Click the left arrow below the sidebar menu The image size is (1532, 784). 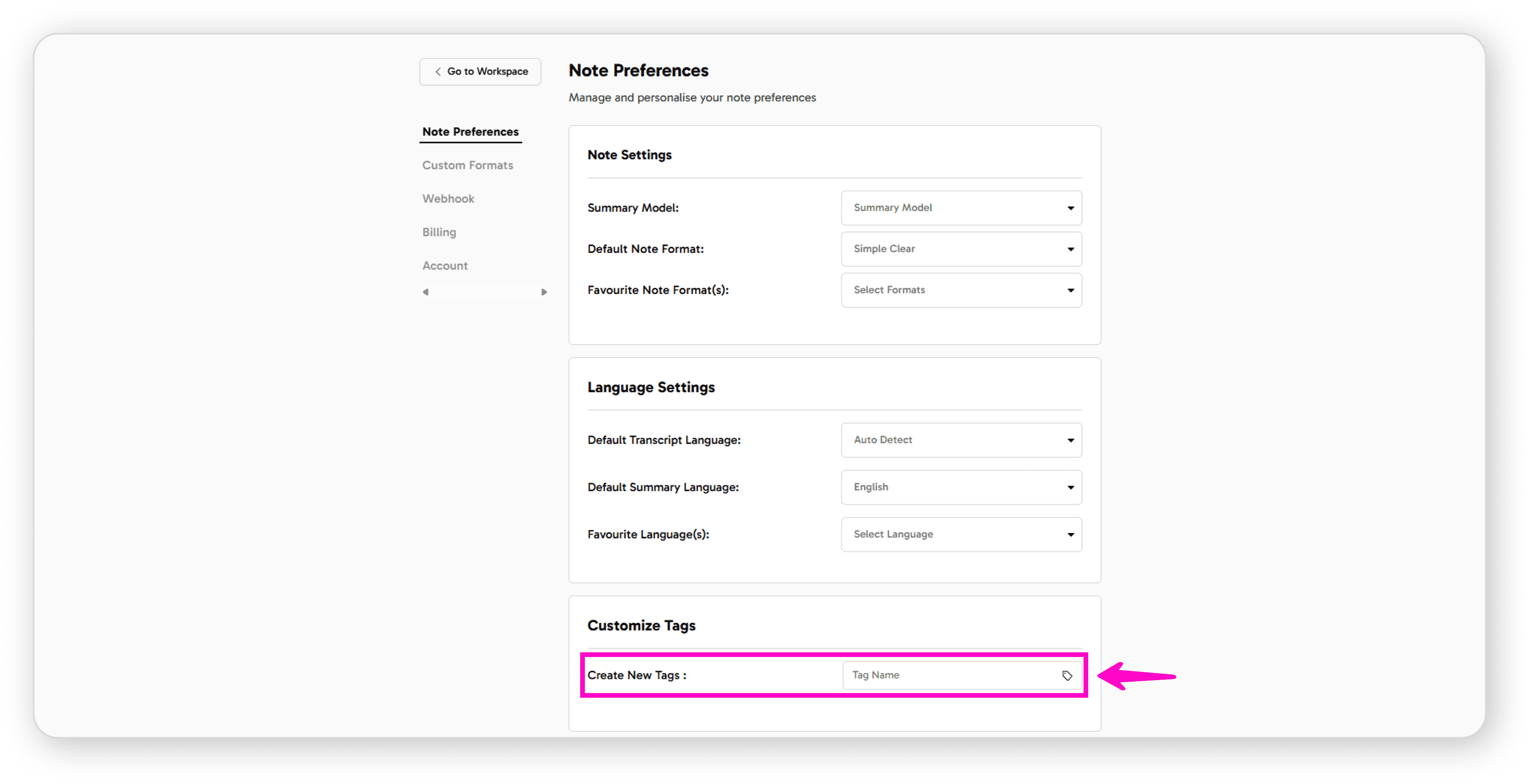coord(426,292)
